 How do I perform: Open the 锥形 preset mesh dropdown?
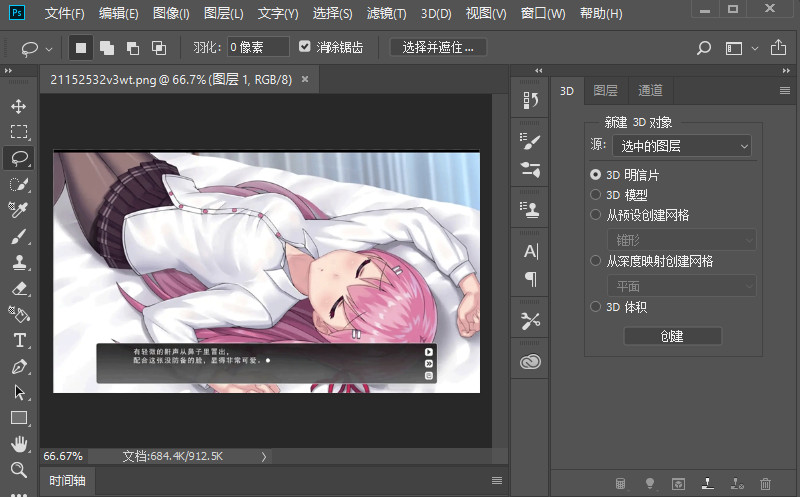coord(682,239)
